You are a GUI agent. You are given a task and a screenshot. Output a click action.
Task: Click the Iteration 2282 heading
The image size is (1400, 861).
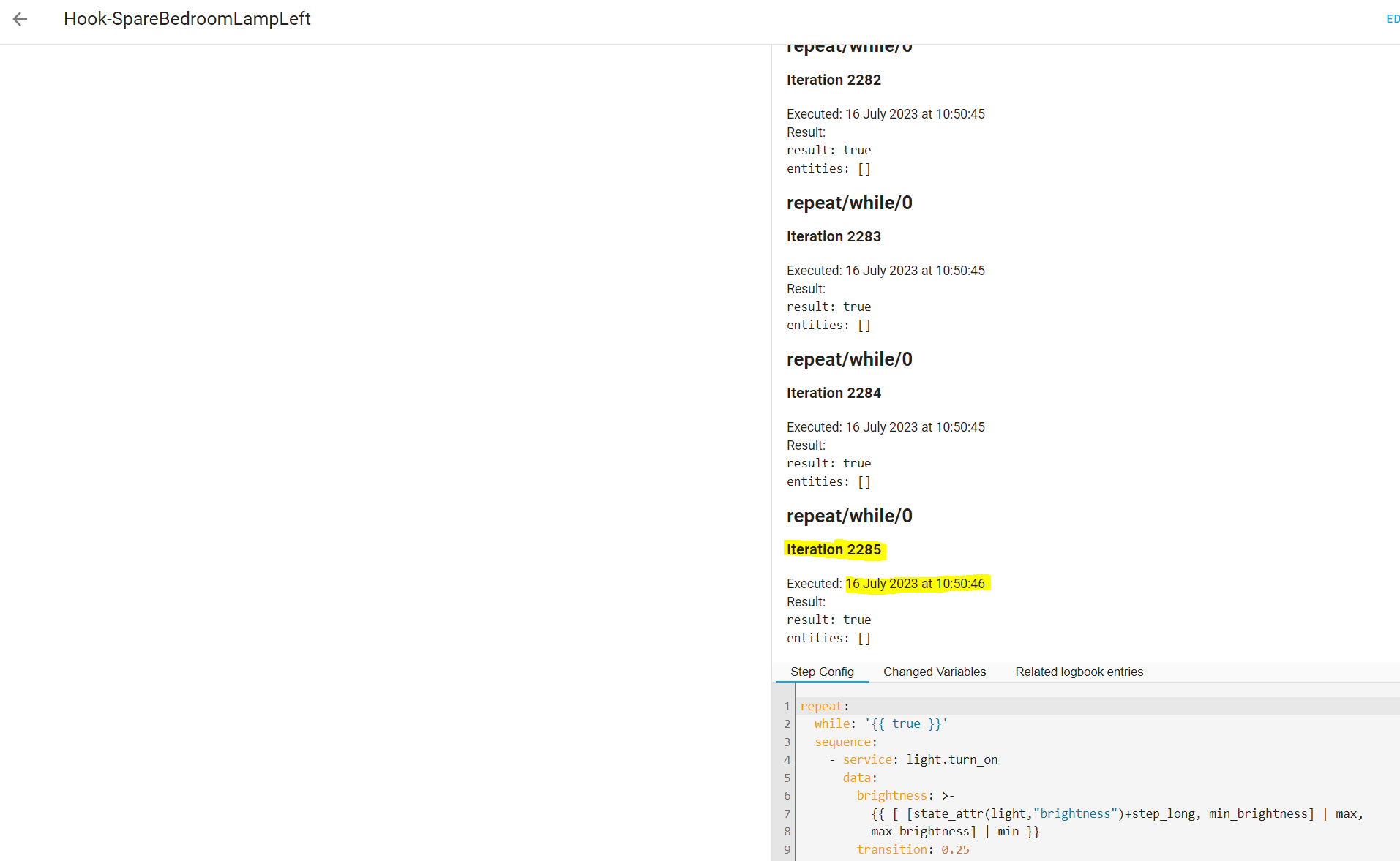pyautogui.click(x=834, y=80)
